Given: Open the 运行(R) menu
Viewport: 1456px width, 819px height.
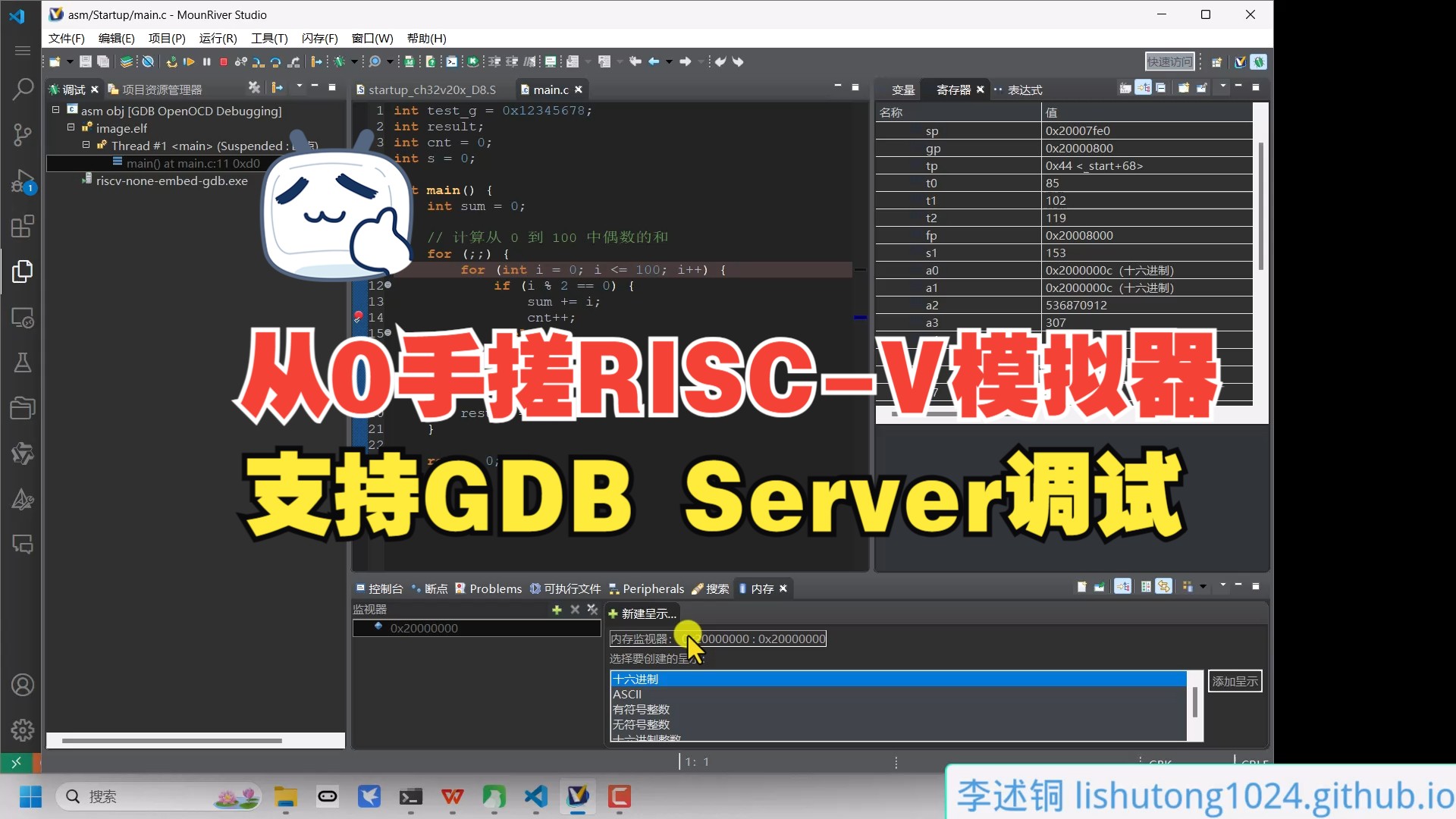Looking at the screenshot, I should pyautogui.click(x=218, y=38).
